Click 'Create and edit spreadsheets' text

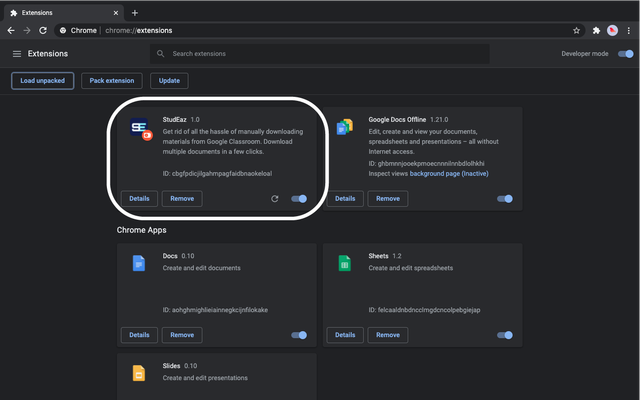(x=411, y=268)
